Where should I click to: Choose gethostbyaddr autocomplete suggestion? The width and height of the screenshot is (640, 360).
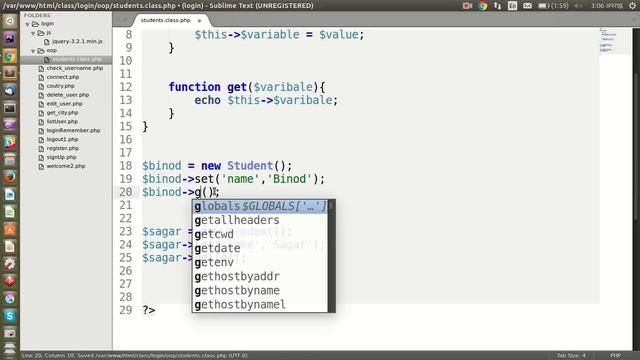[260, 276]
